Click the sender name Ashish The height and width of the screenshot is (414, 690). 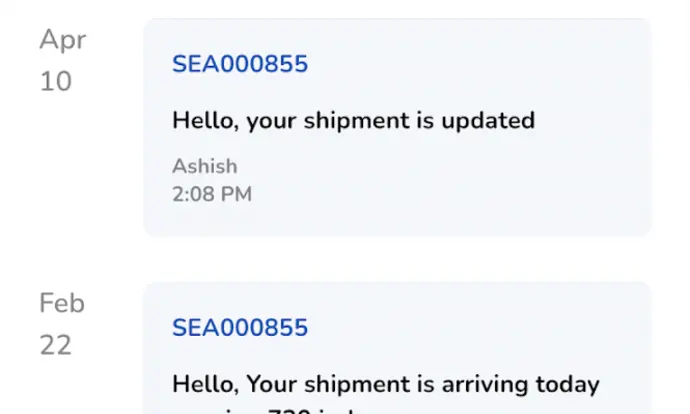click(205, 166)
